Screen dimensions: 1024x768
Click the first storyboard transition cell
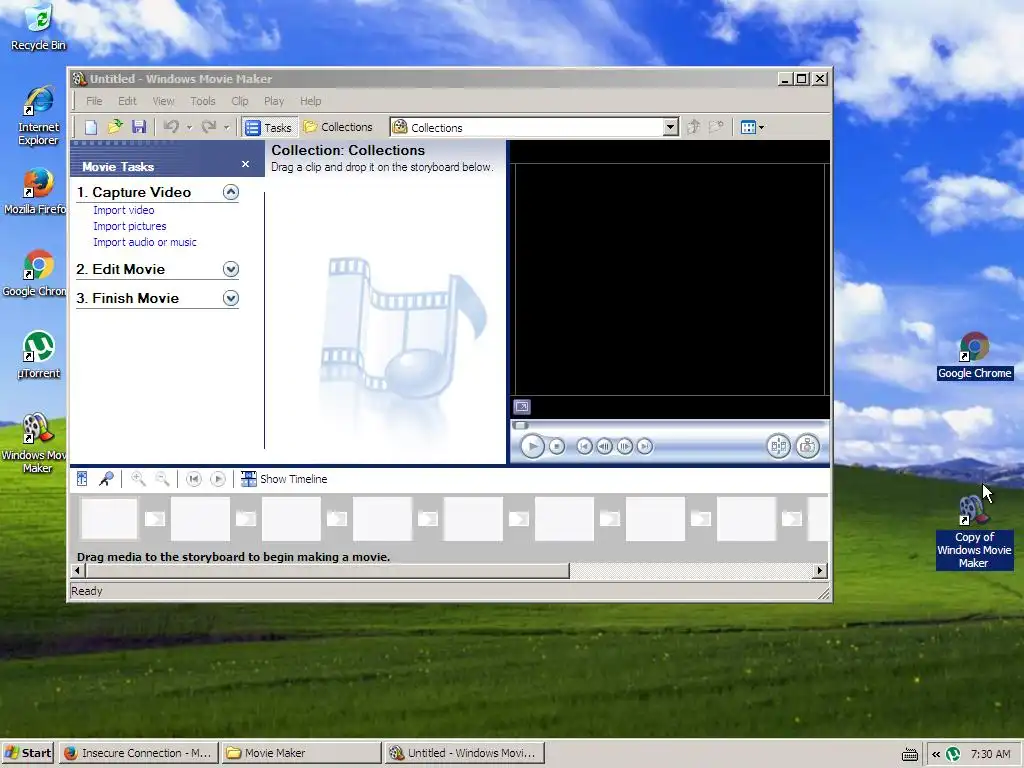(155, 519)
